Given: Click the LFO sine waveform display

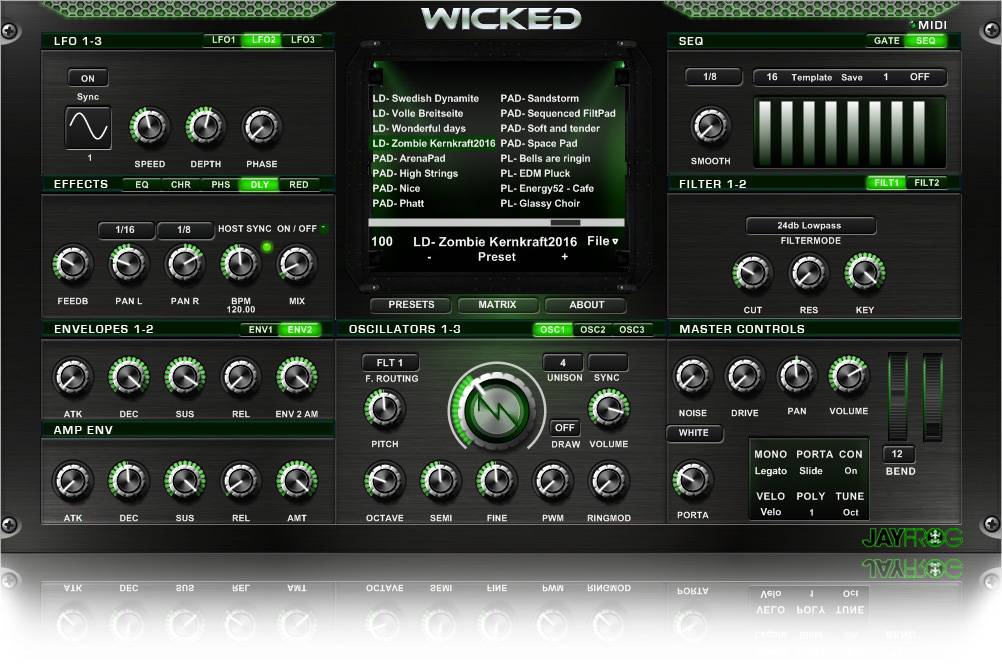Looking at the screenshot, I should click(x=88, y=128).
